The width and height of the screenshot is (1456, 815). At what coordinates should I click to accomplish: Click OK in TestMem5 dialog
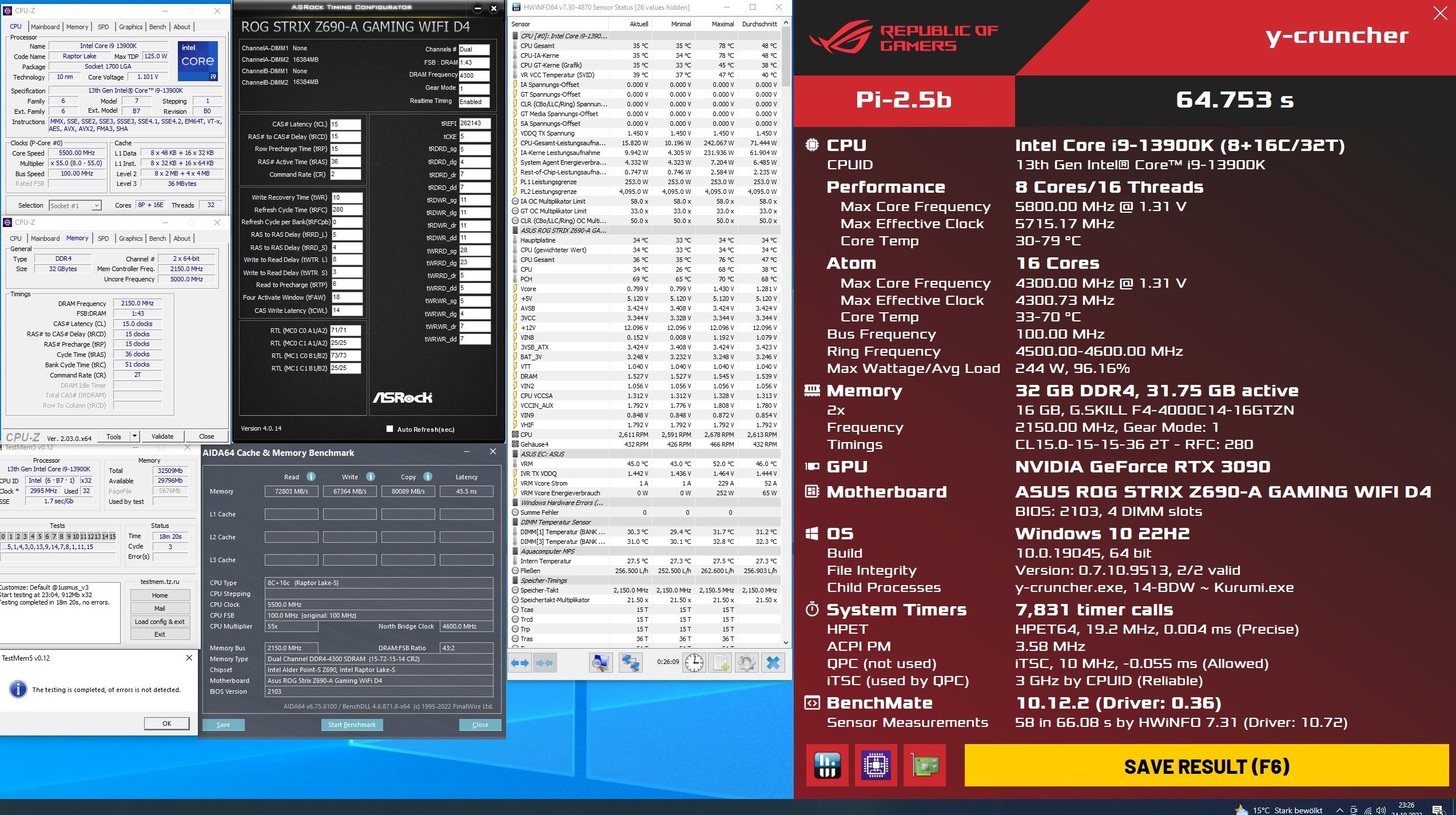pos(166,723)
